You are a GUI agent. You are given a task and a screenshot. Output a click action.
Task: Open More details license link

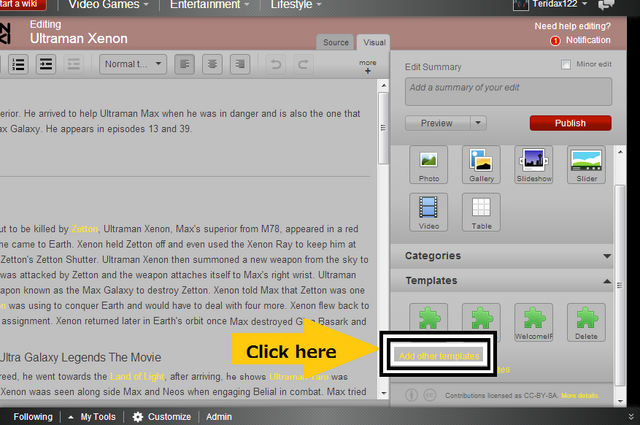[x=580, y=396]
